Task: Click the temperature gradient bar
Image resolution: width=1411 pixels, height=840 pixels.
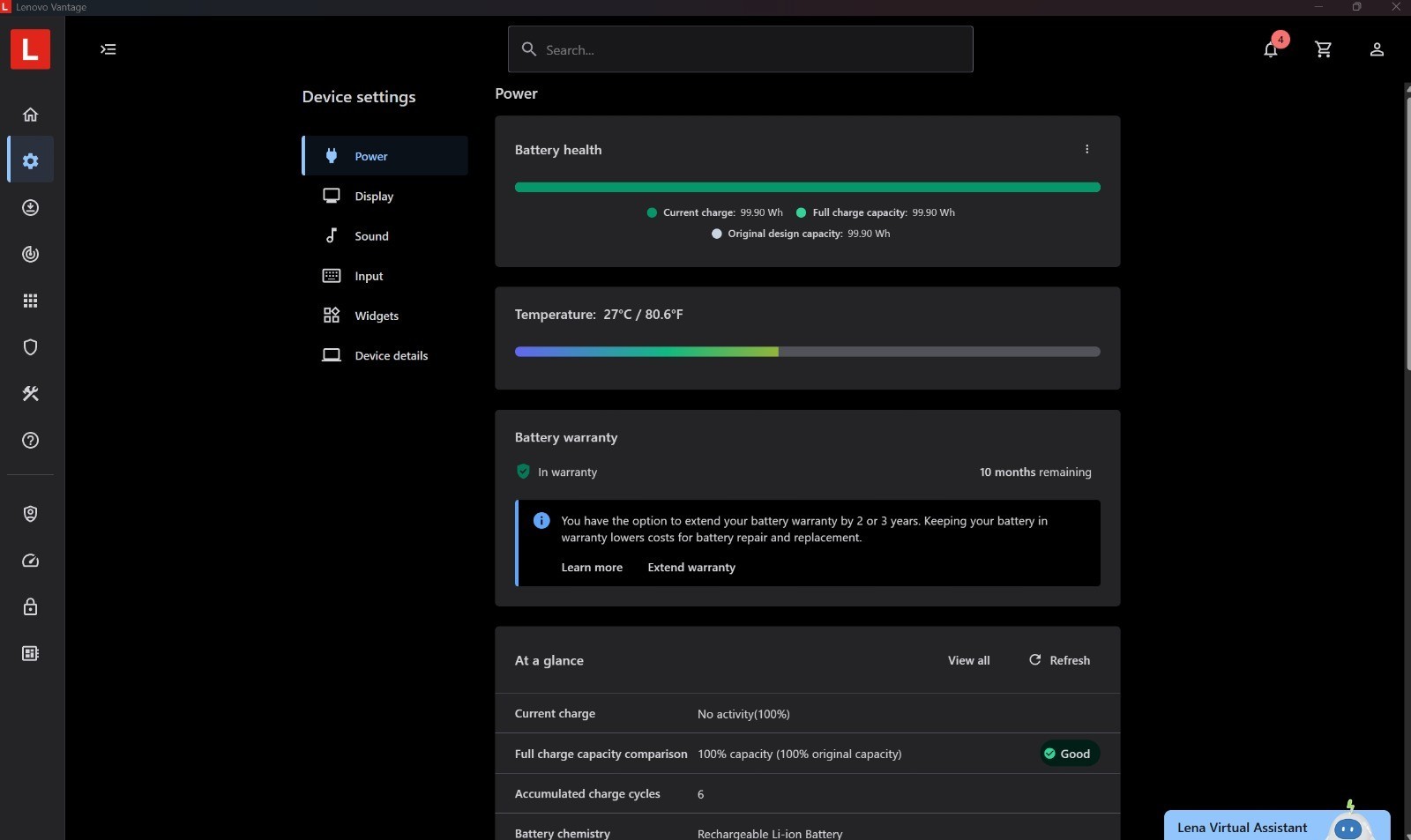Action: point(807,352)
